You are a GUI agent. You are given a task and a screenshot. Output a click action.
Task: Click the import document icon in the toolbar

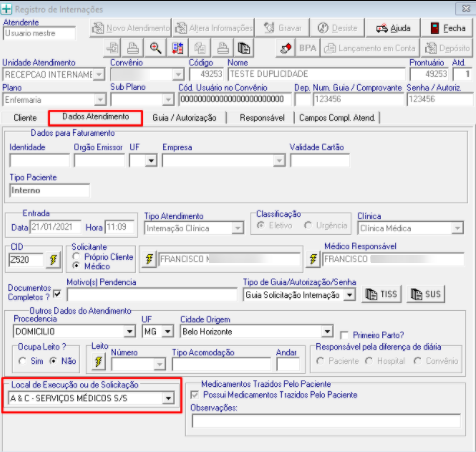pyautogui.click(x=112, y=48)
